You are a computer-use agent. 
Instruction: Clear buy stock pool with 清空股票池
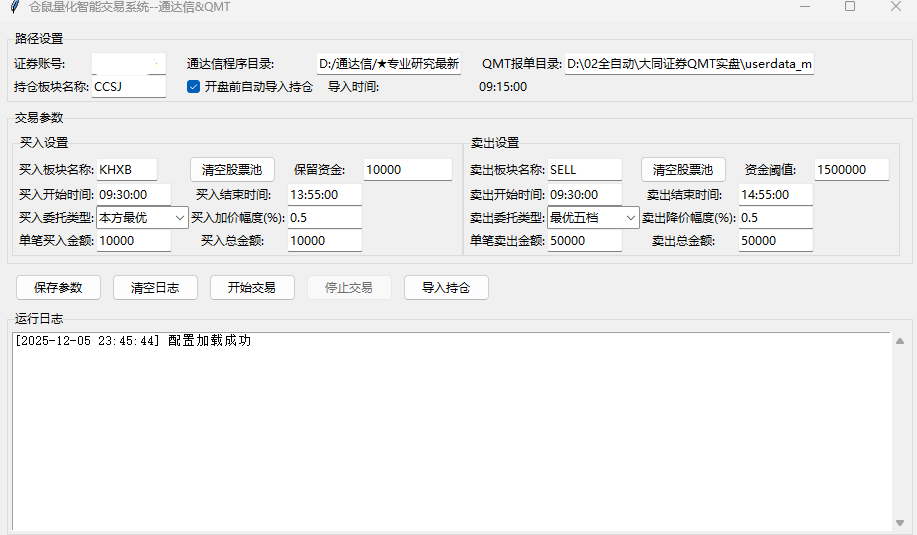pos(232,170)
